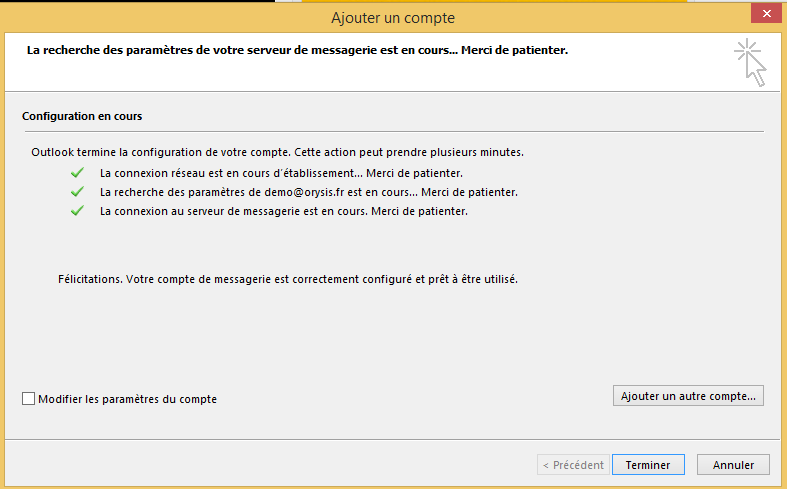787x489 pixels.
Task: Enable the Modifier les paramètres du compte checkbox
Action: pos(28,399)
